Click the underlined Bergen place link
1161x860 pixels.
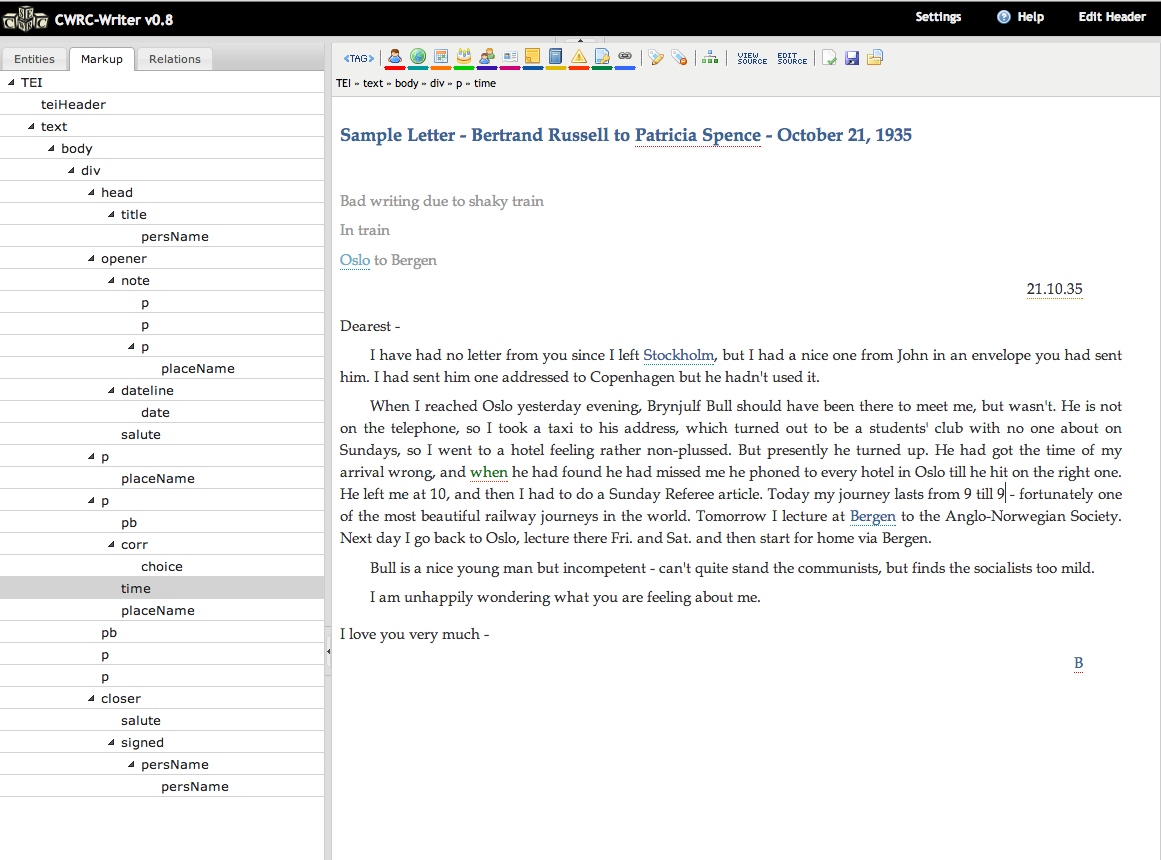tap(872, 516)
